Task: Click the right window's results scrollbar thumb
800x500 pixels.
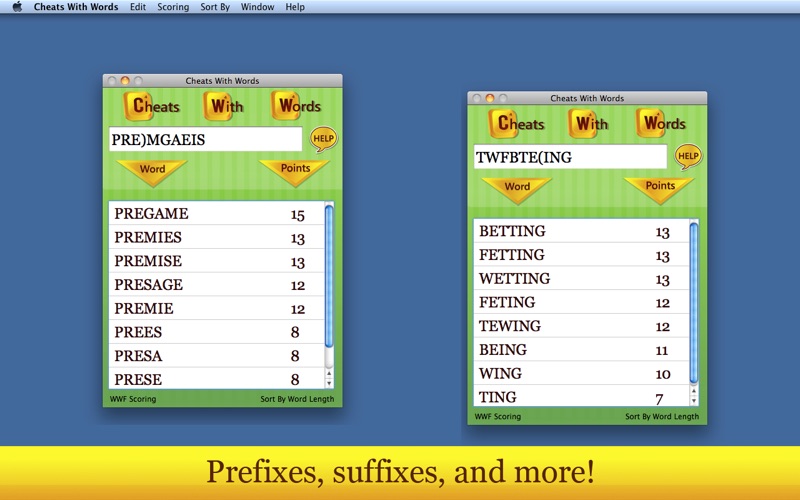Action: [x=694, y=304]
